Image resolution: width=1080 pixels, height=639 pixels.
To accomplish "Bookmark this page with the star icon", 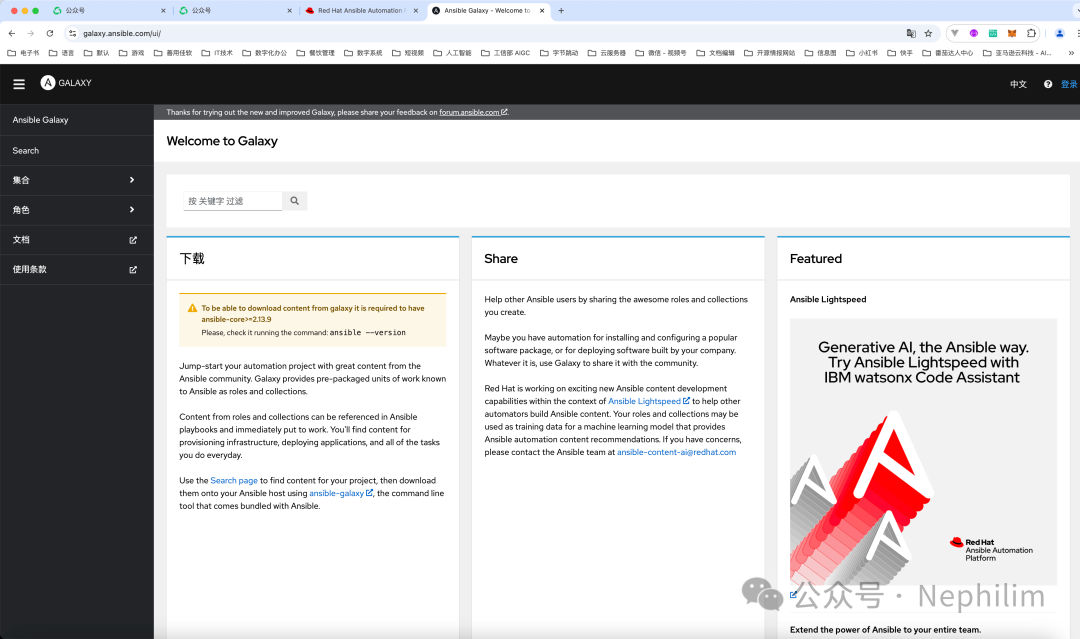I will [928, 33].
